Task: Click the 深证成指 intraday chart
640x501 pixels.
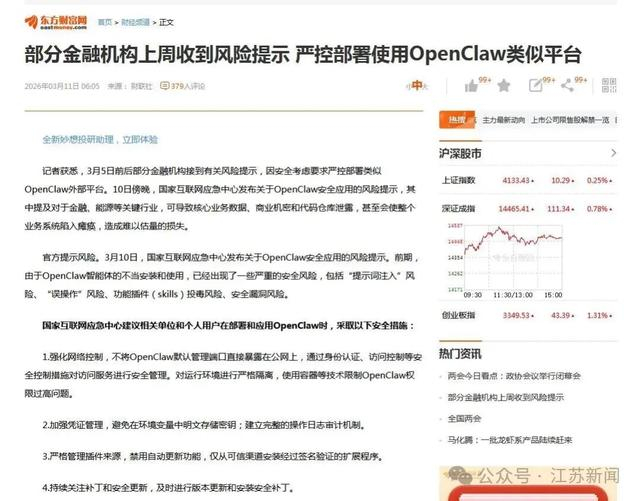Action: (506, 261)
